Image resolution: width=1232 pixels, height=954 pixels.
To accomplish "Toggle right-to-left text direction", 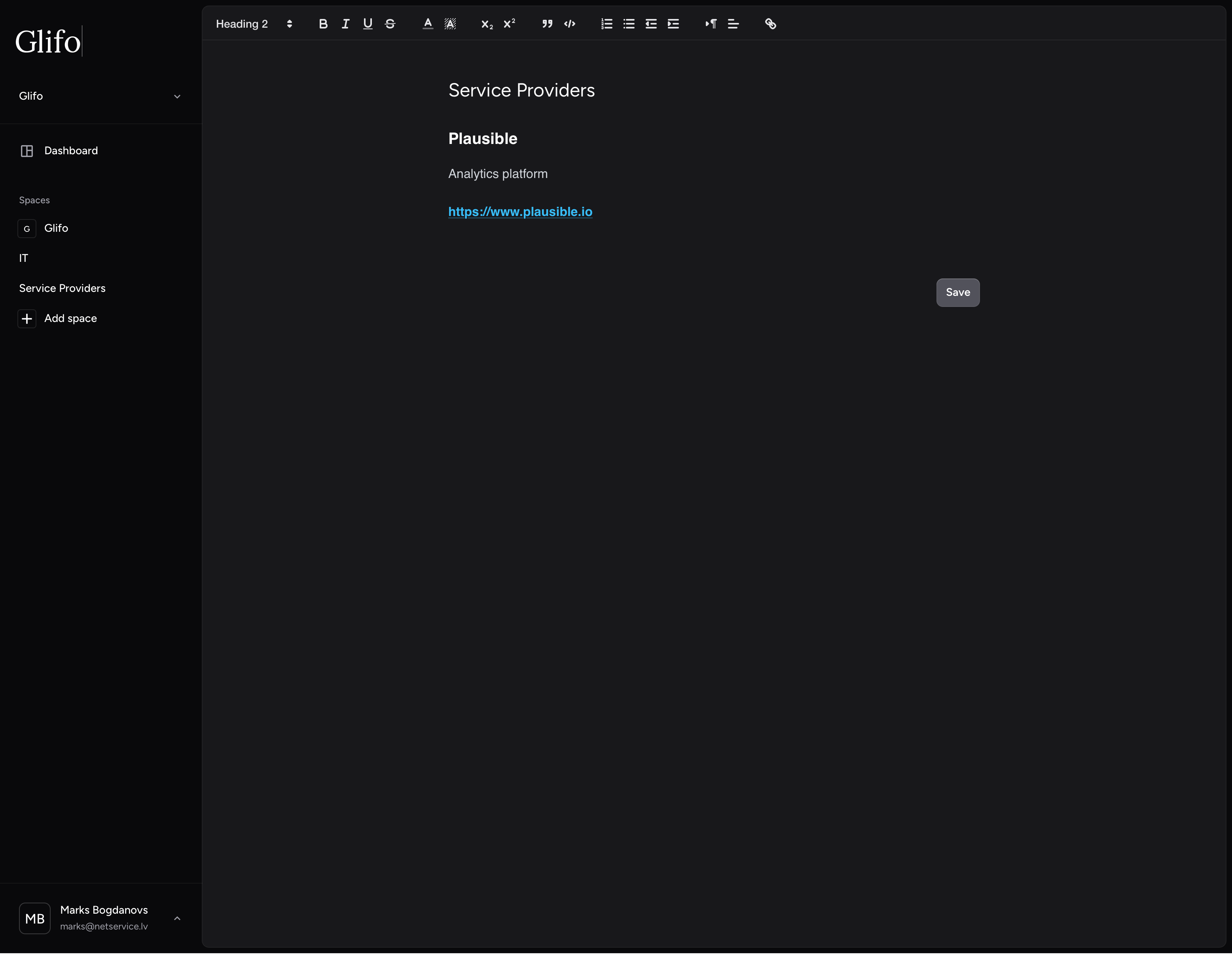I will [711, 24].
